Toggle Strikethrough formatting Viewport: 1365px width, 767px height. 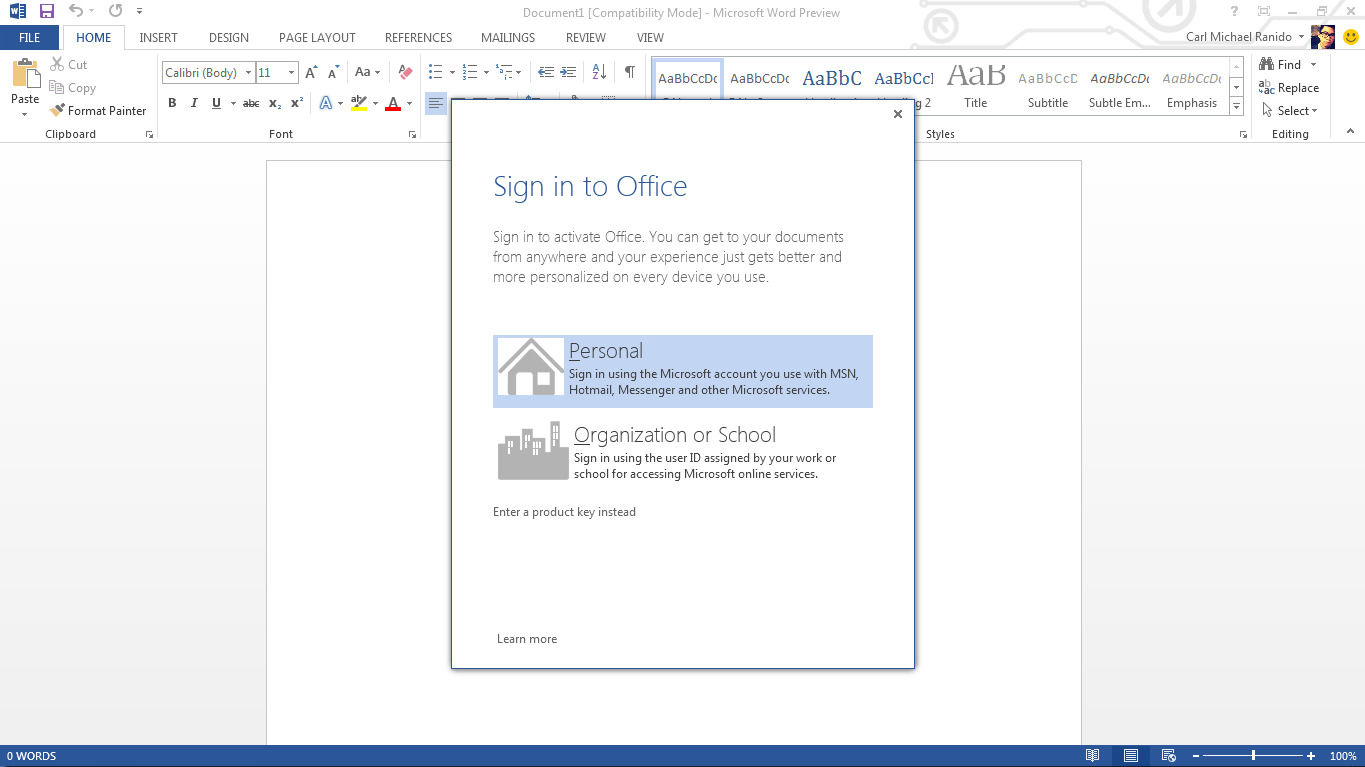click(251, 103)
